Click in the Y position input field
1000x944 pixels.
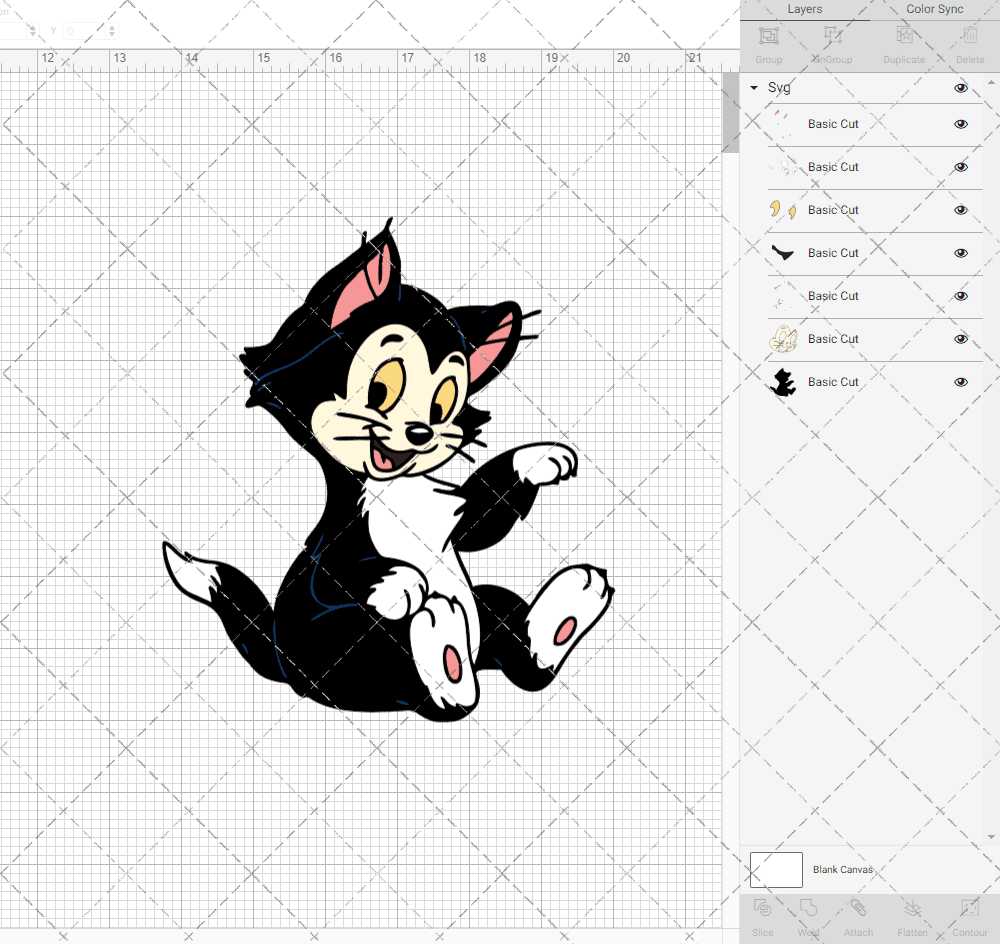point(85,31)
